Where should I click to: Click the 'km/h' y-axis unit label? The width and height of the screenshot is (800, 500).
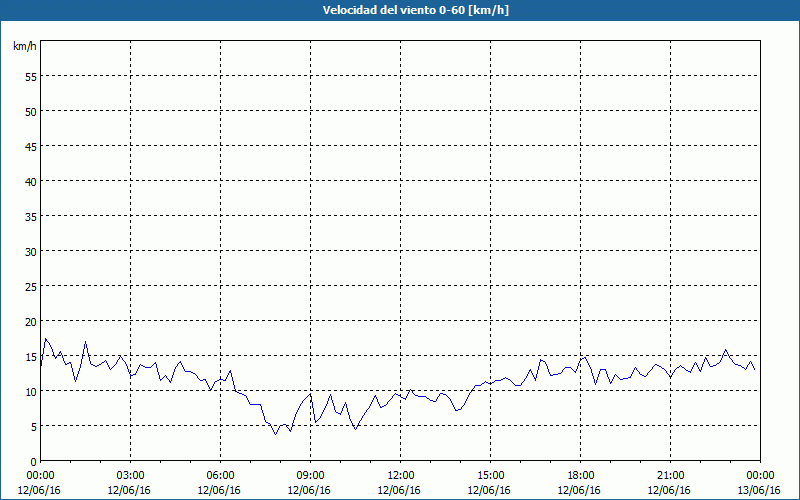click(x=24, y=46)
